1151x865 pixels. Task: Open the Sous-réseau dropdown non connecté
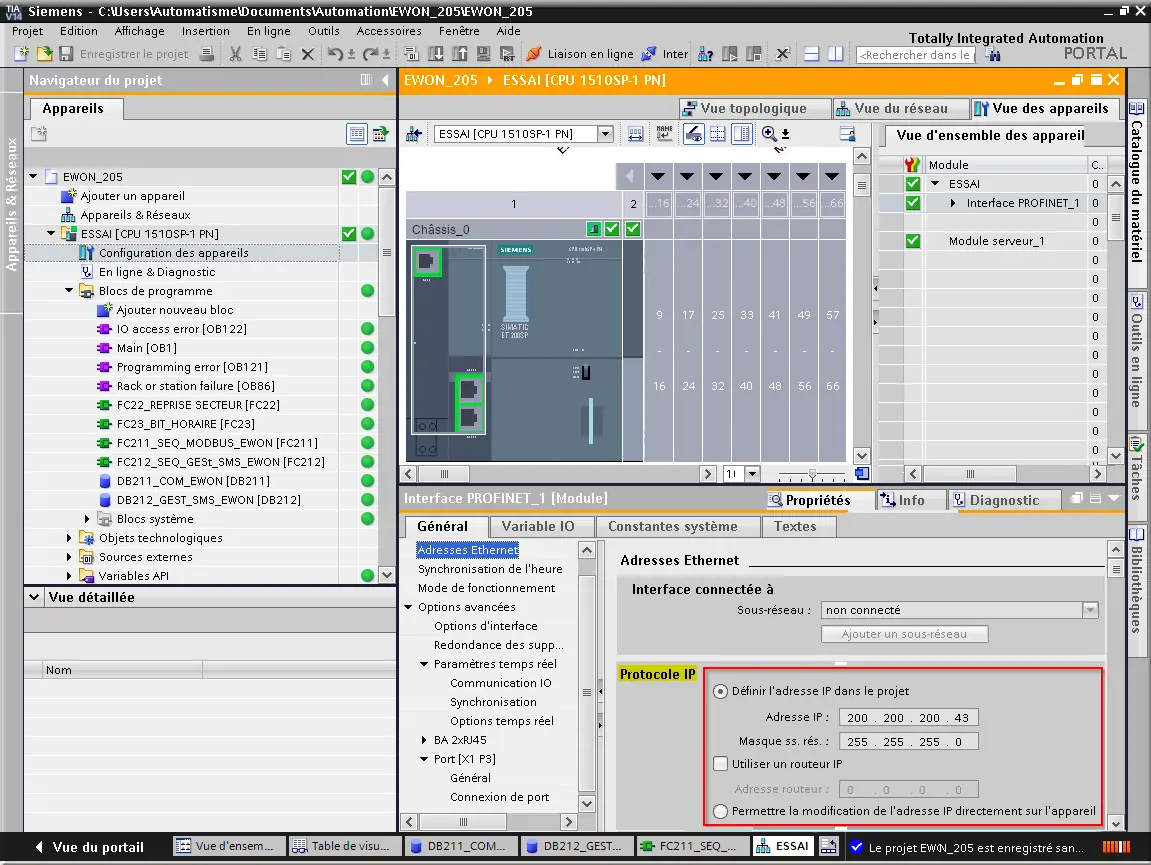coord(1090,610)
